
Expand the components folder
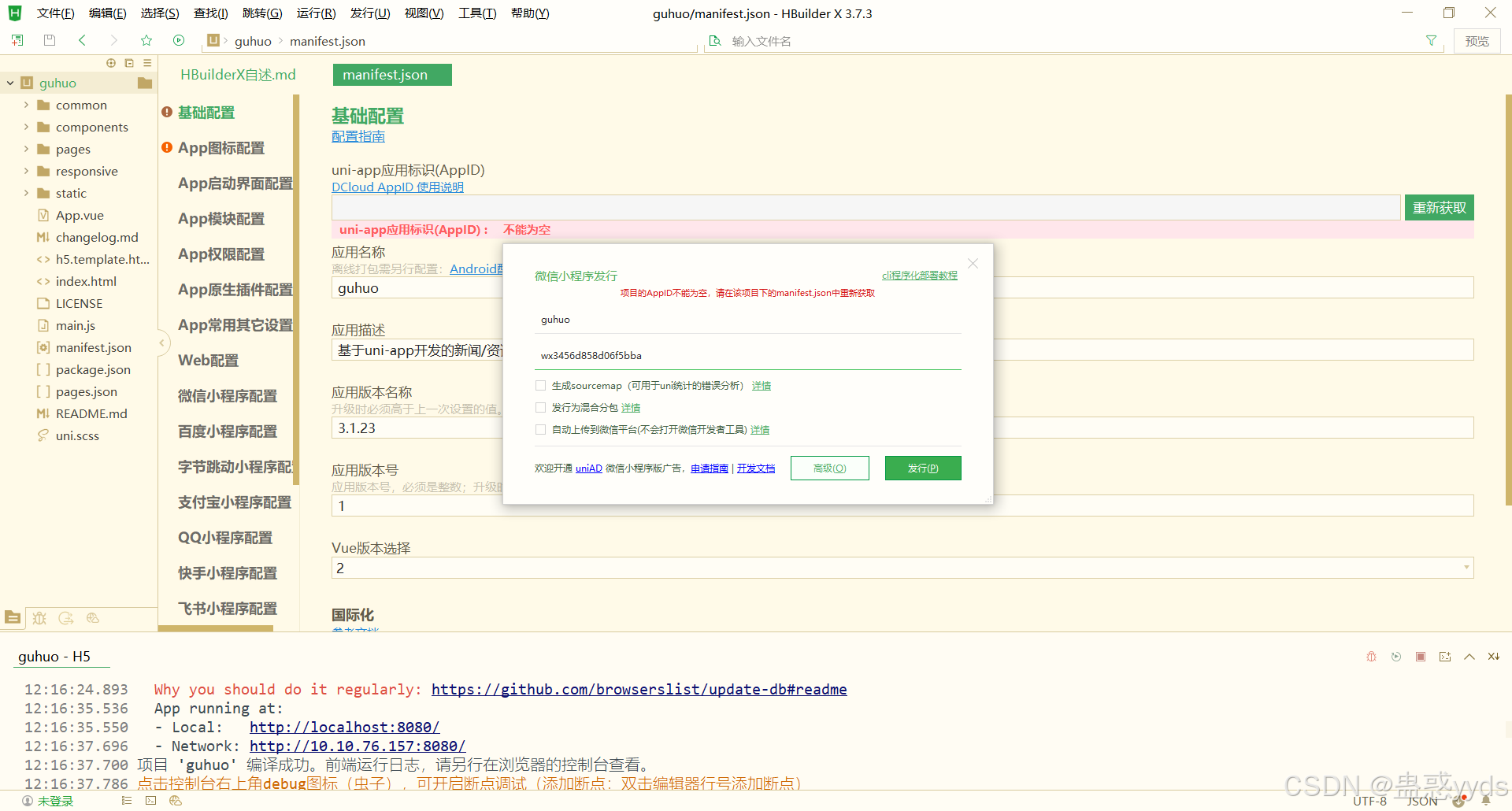(26, 127)
